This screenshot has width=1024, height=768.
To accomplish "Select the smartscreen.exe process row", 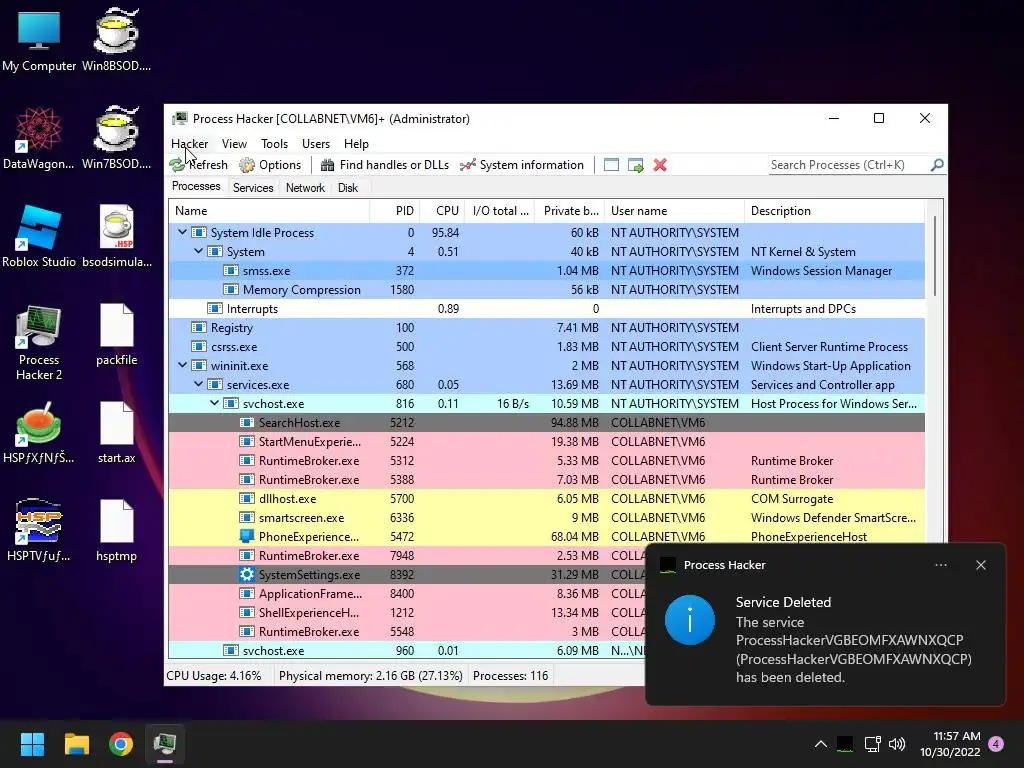I will pyautogui.click(x=547, y=517).
